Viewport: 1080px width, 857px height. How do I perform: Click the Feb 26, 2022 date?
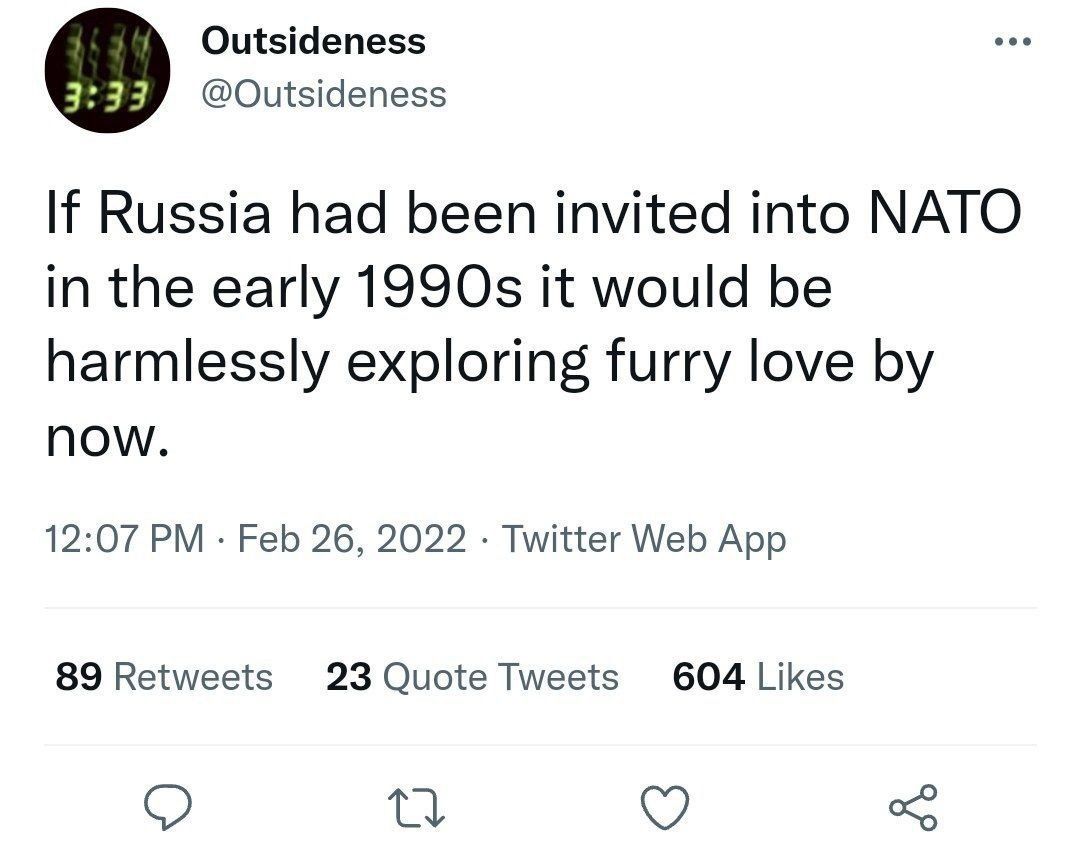pyautogui.click(x=353, y=540)
